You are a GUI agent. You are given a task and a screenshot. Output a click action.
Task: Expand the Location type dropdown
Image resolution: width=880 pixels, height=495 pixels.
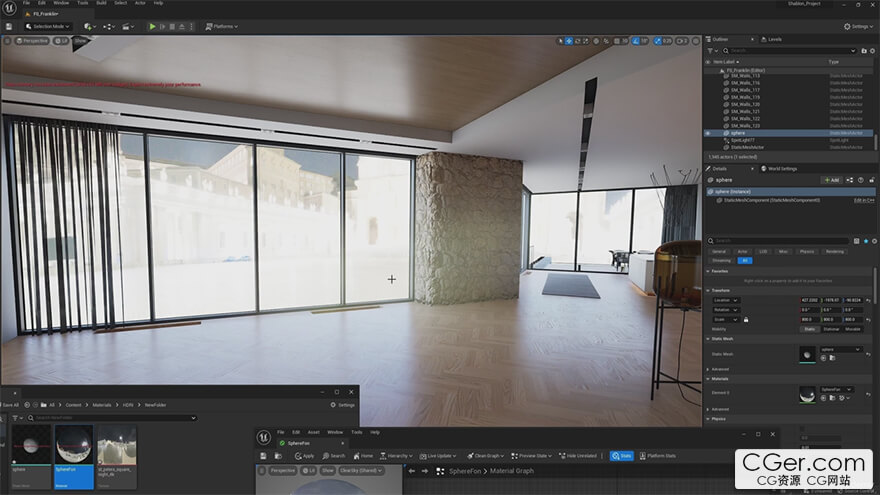click(728, 299)
